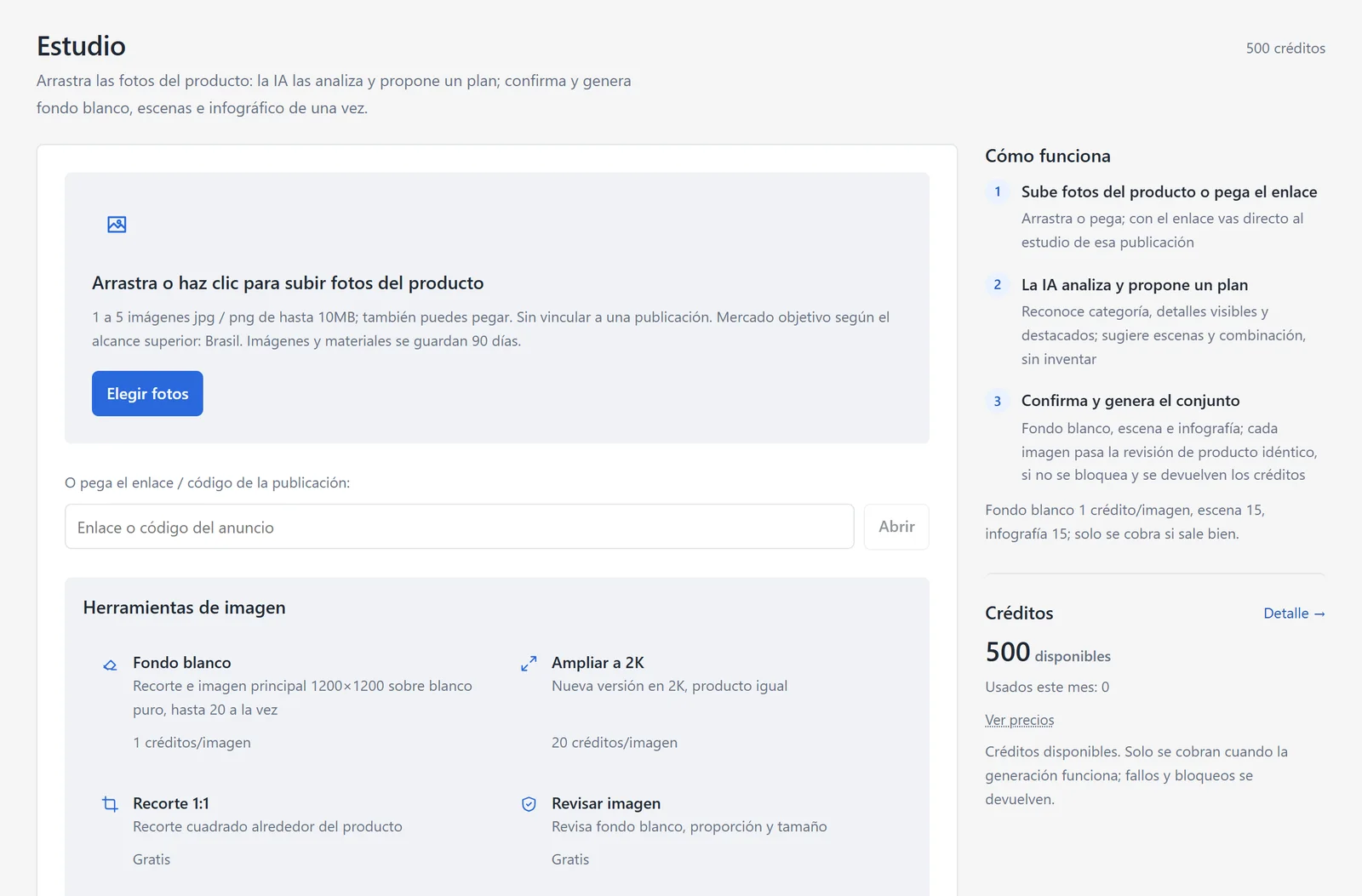Click 'Usados este mes: 0' text
Screen dimensions: 1362x896
(x=1047, y=687)
